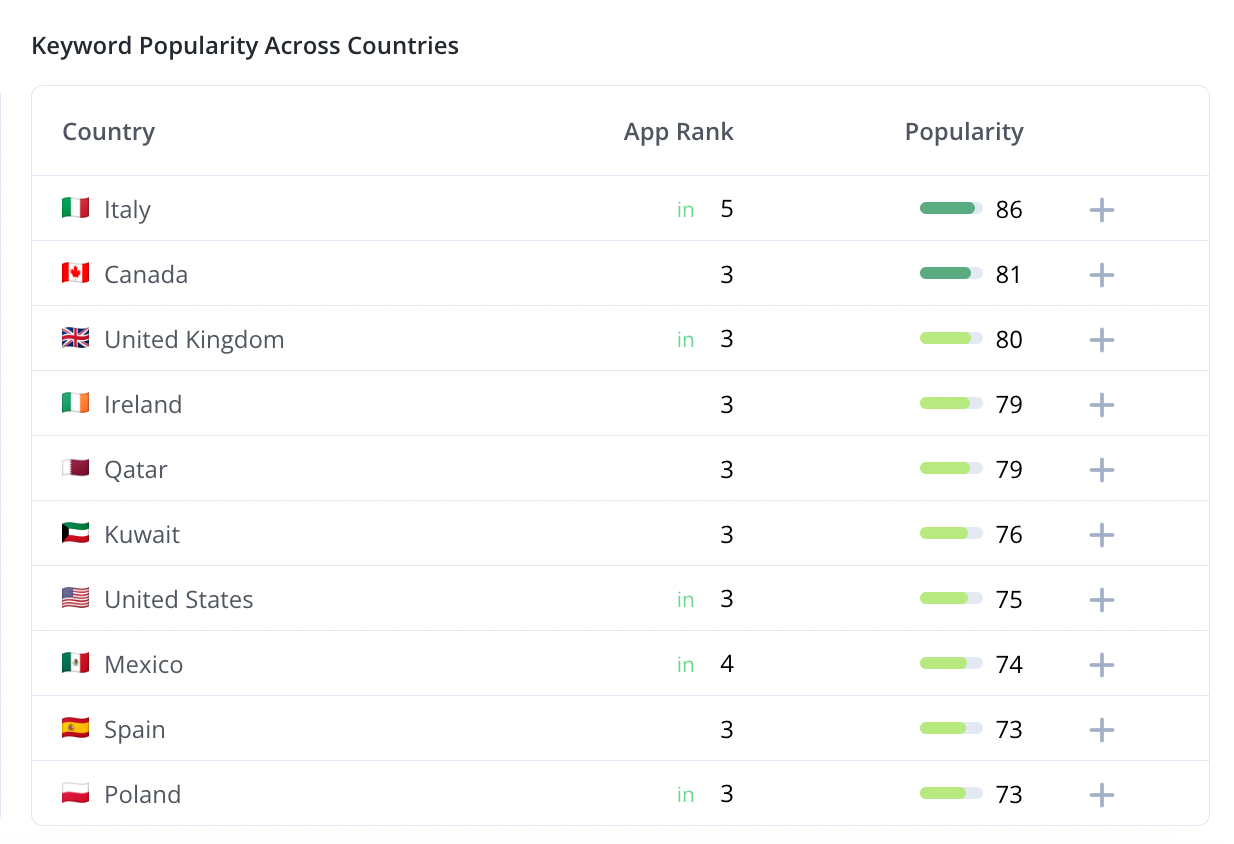
Task: Open the United States country link
Action: pyautogui.click(x=178, y=600)
